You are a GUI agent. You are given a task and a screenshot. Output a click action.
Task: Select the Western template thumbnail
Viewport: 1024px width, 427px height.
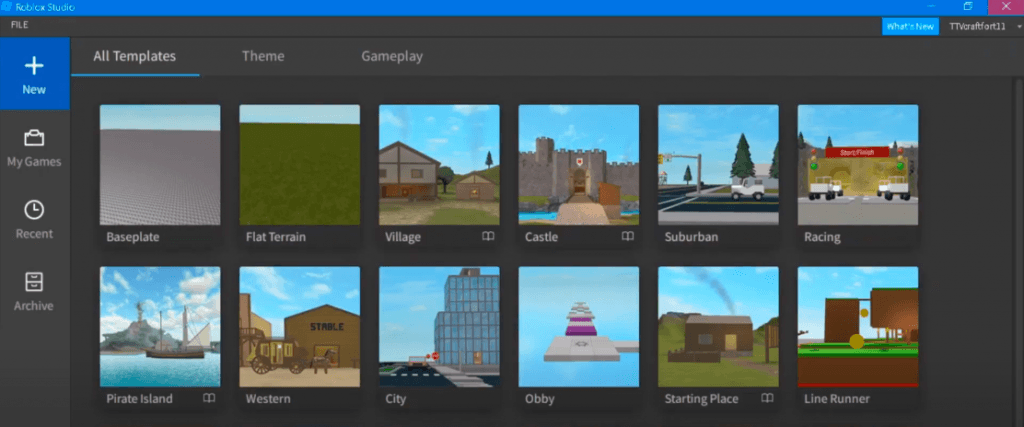pos(300,326)
